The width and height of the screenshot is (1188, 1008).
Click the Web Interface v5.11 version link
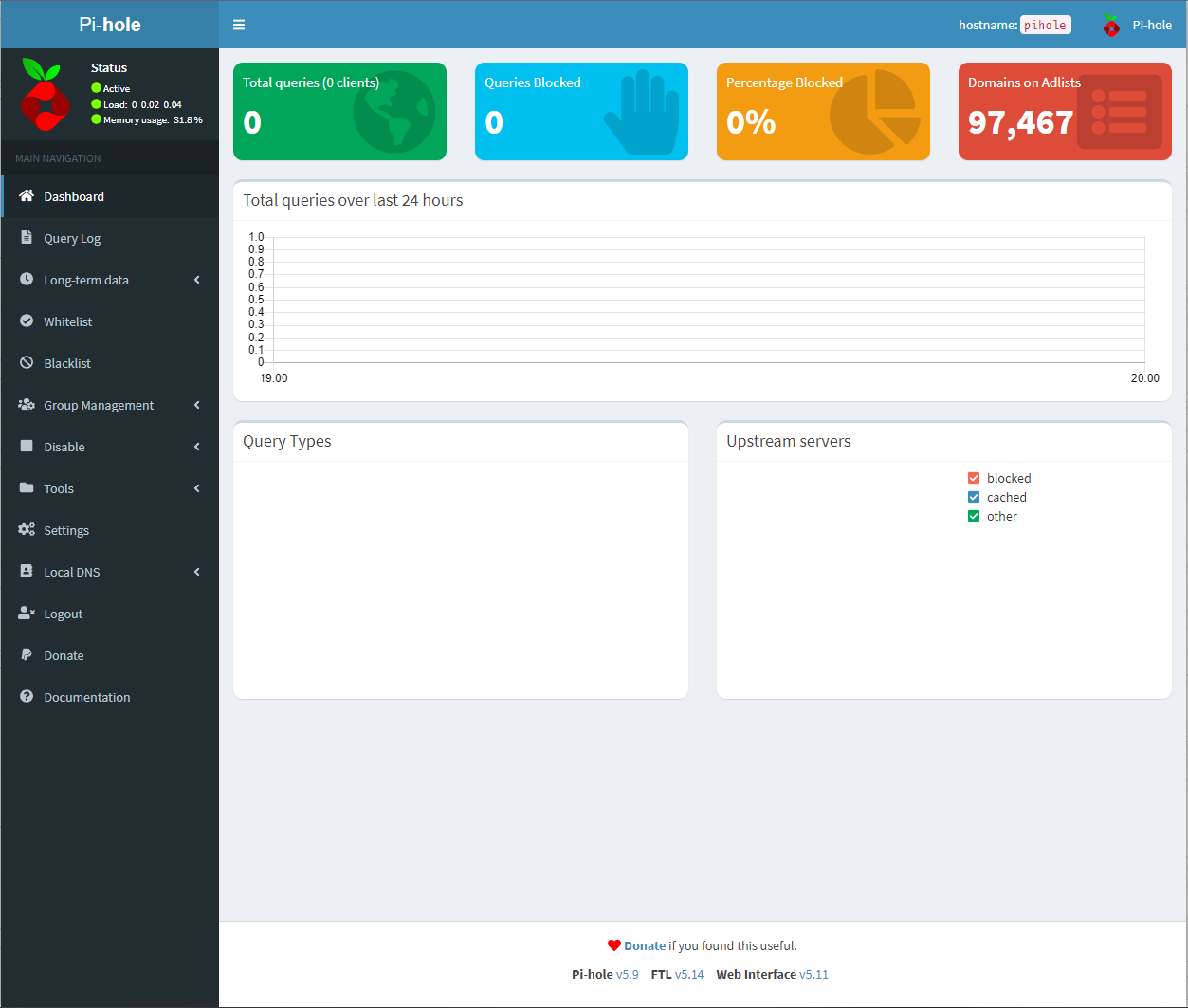(x=813, y=974)
